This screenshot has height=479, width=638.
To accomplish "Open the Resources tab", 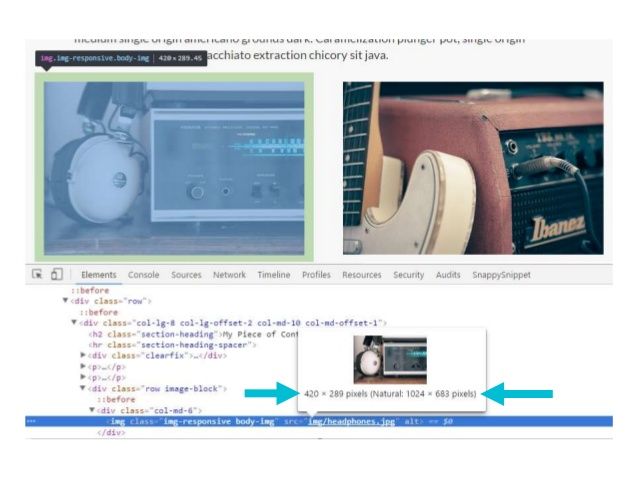I will pyautogui.click(x=361, y=275).
